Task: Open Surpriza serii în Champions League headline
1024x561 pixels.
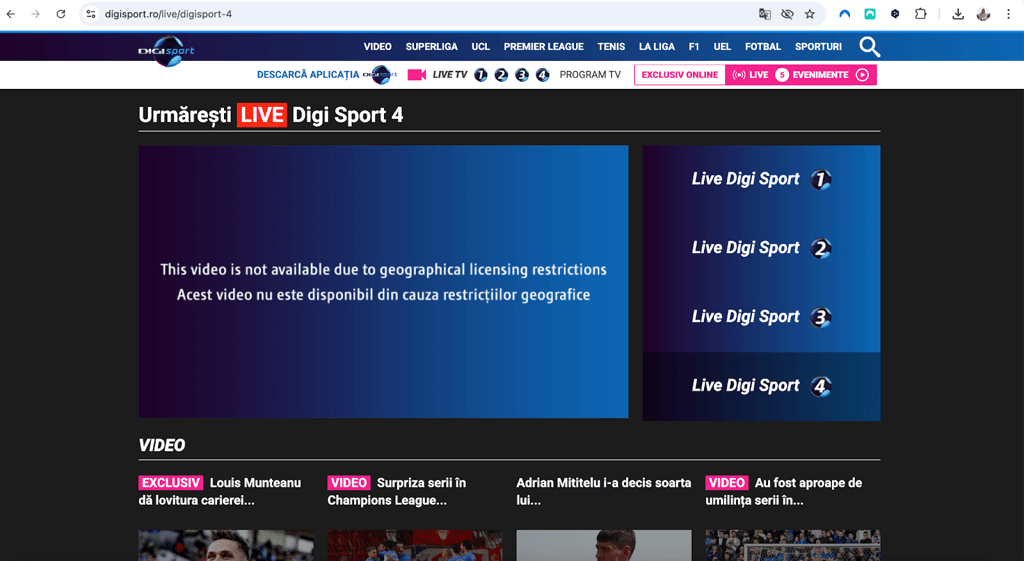Action: (397, 492)
